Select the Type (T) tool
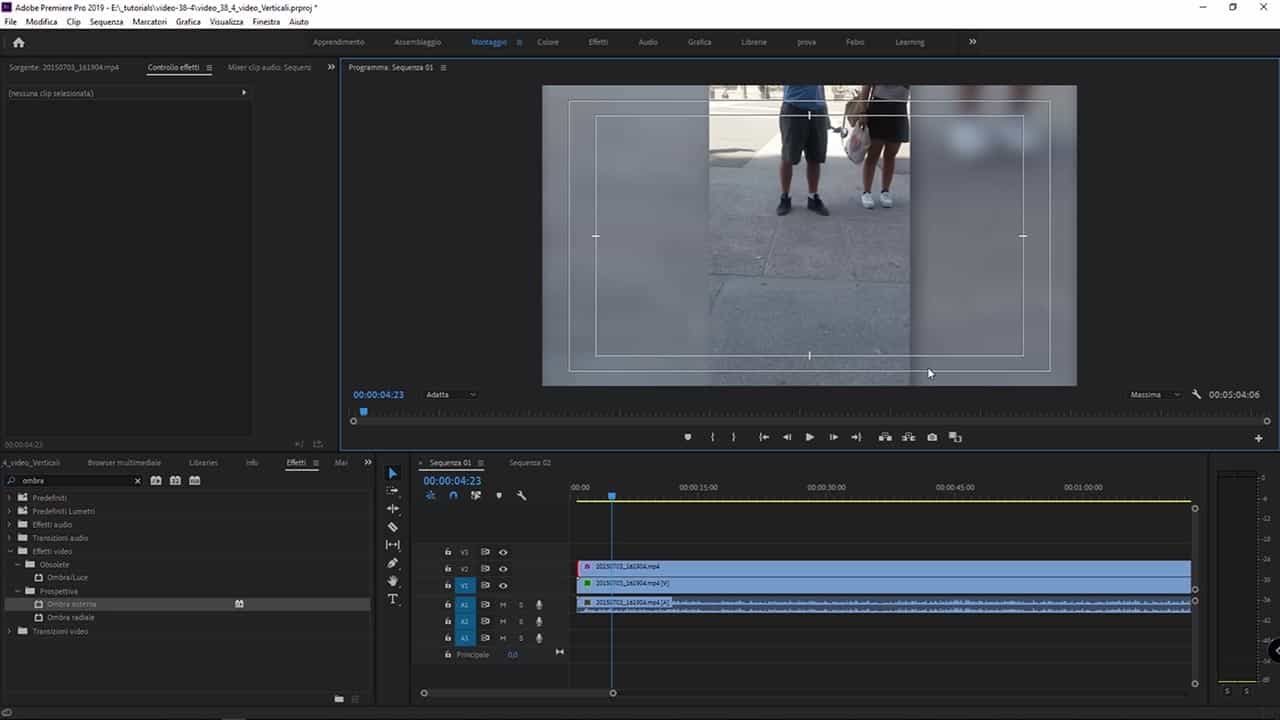Image resolution: width=1280 pixels, height=720 pixels. click(x=393, y=599)
